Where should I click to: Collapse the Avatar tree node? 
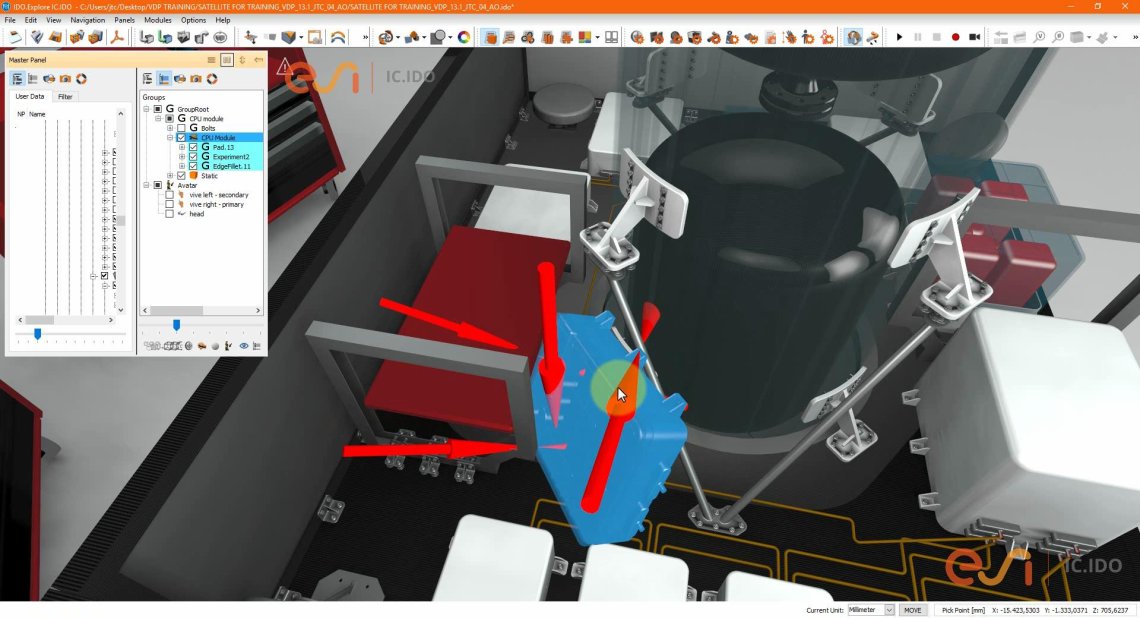[146, 185]
